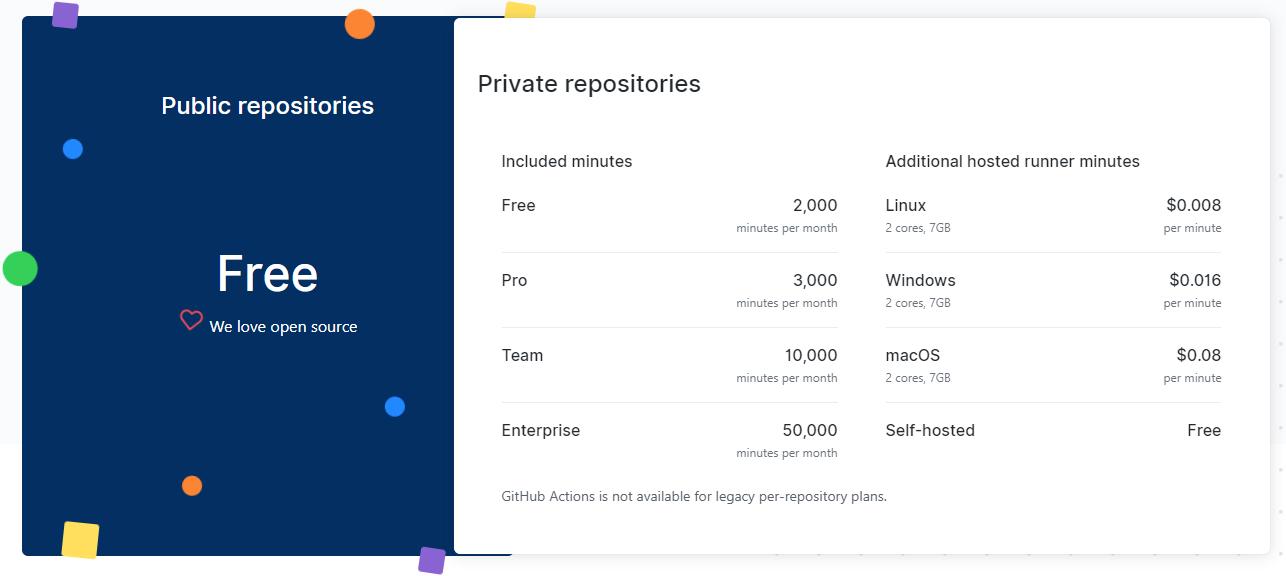Click the large green circle on left edge
The image size is (1286, 576).
coord(20,268)
